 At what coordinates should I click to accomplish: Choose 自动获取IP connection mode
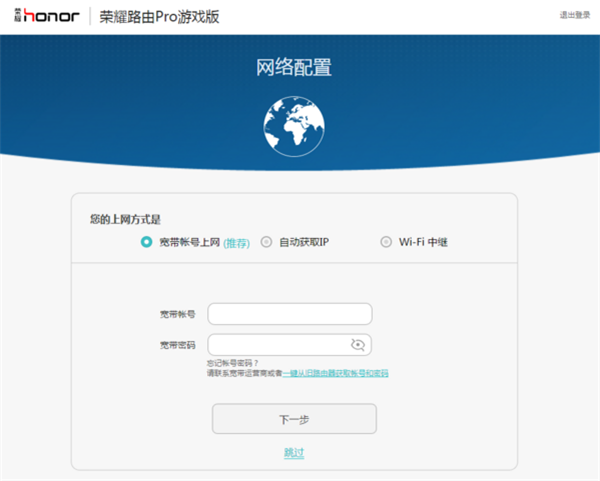pos(266,242)
